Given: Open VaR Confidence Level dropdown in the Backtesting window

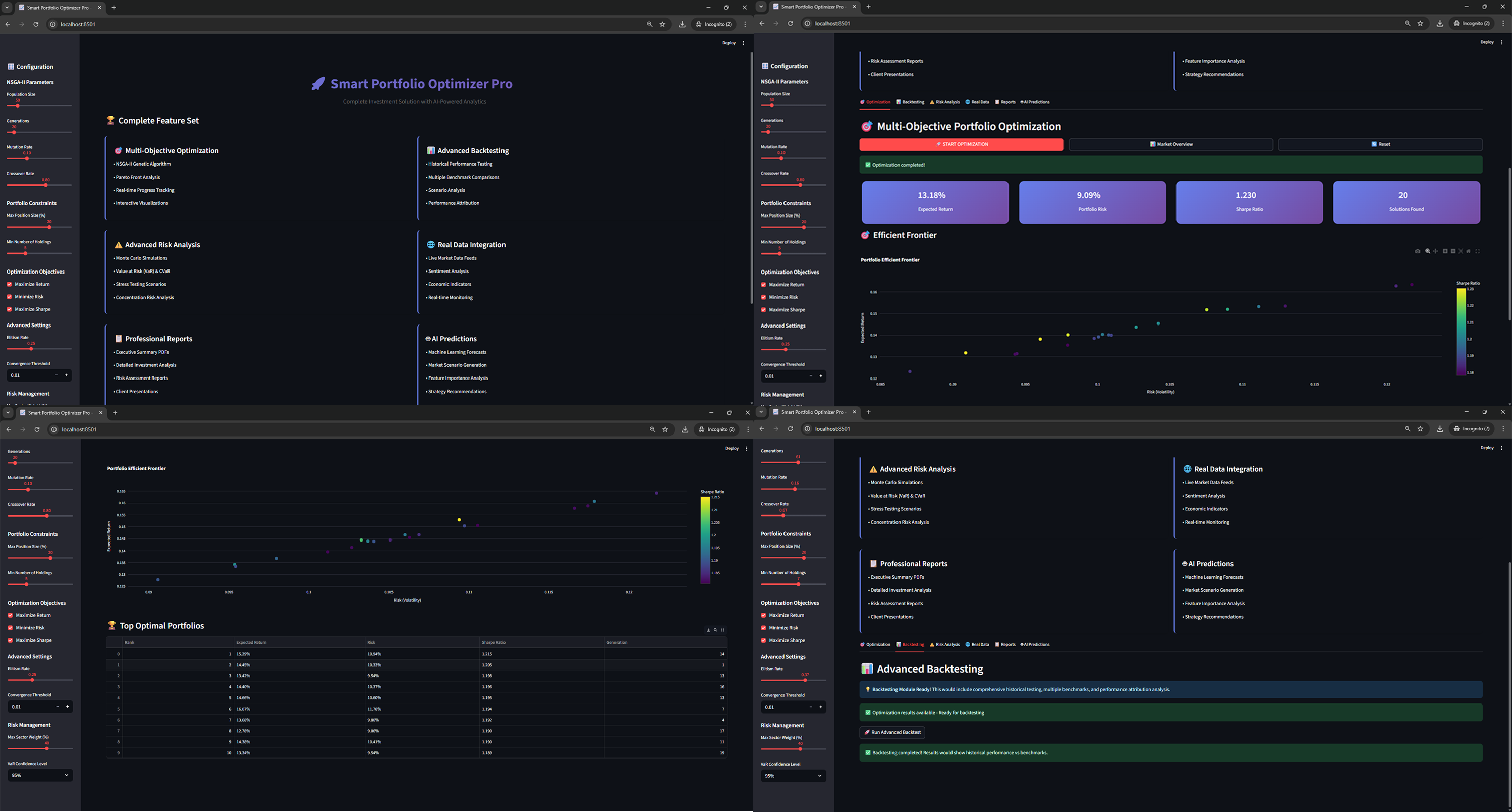Looking at the screenshot, I should [x=793, y=776].
